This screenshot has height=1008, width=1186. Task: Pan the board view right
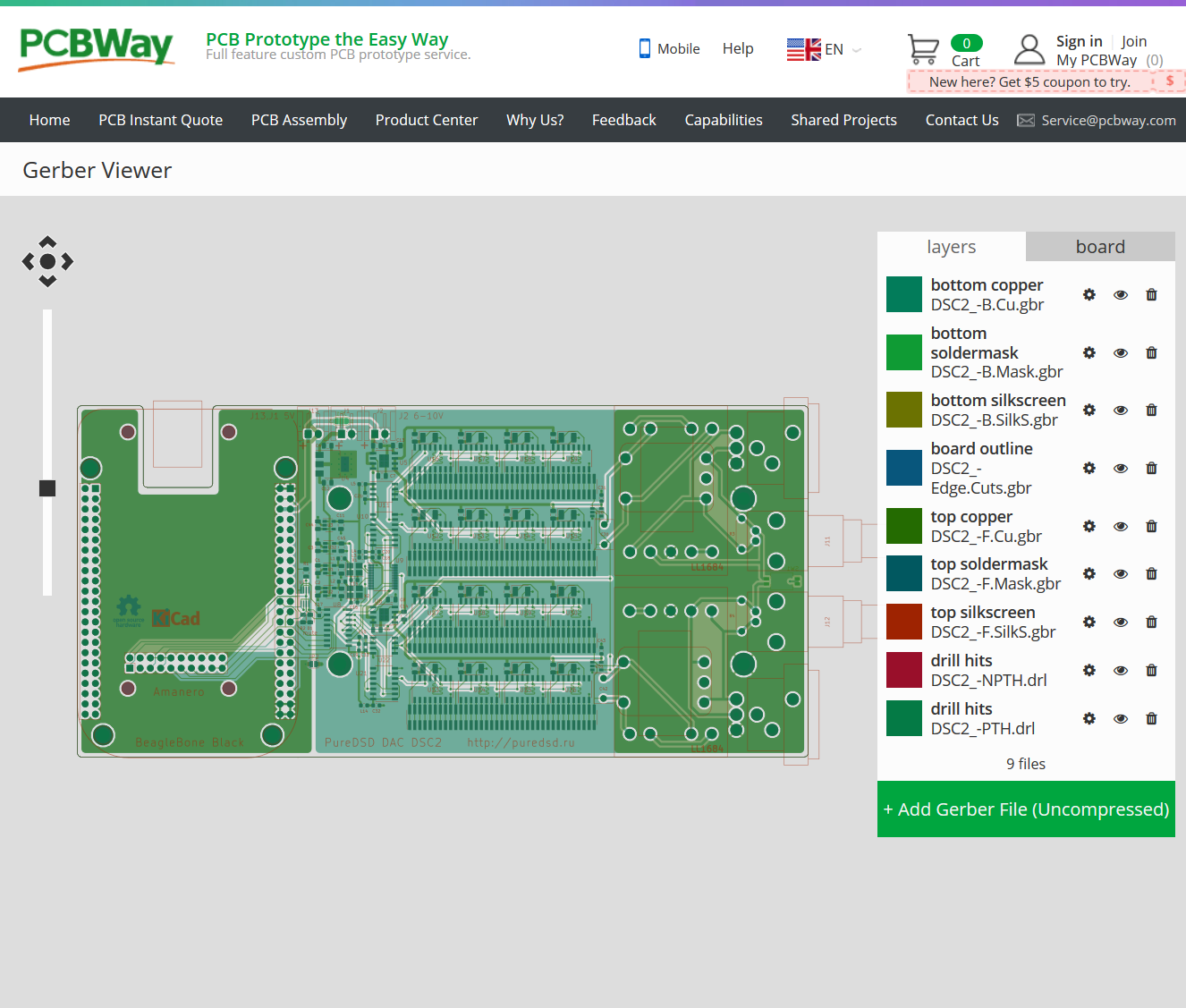pos(68,261)
